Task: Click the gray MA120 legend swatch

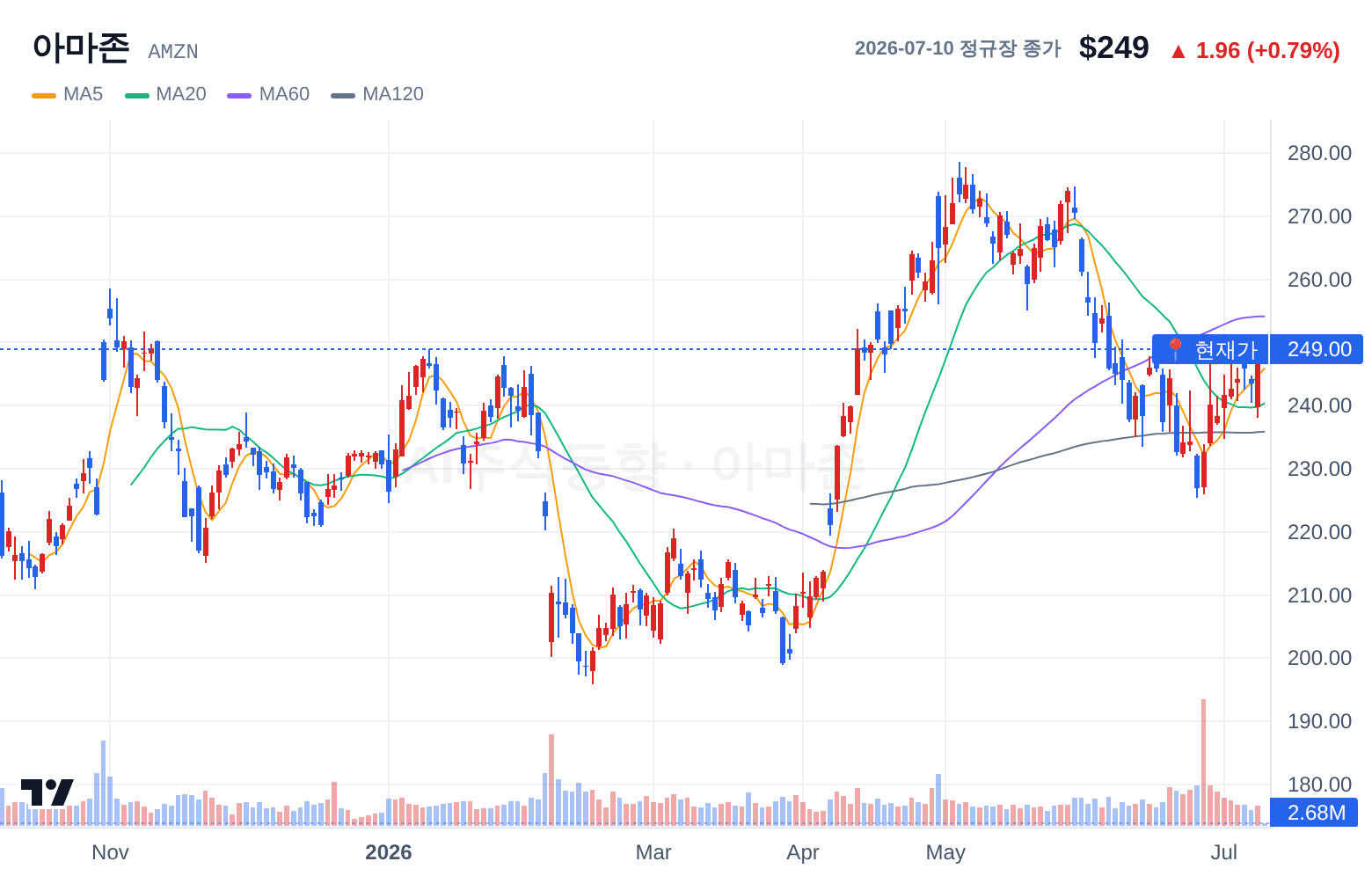Action: (x=343, y=95)
